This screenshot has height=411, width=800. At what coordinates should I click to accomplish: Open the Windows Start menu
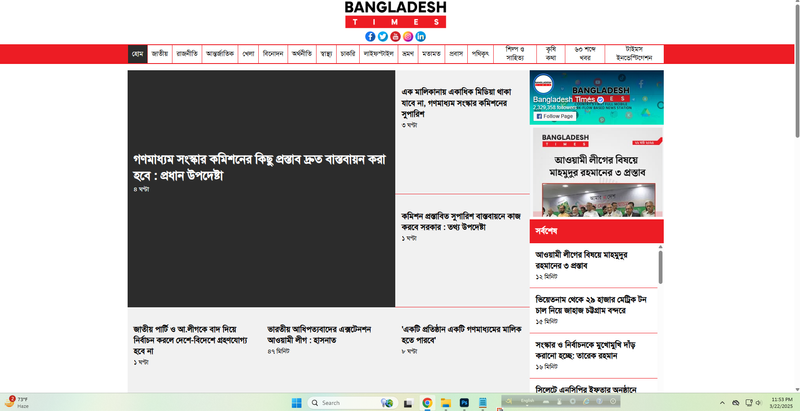pyautogui.click(x=296, y=403)
